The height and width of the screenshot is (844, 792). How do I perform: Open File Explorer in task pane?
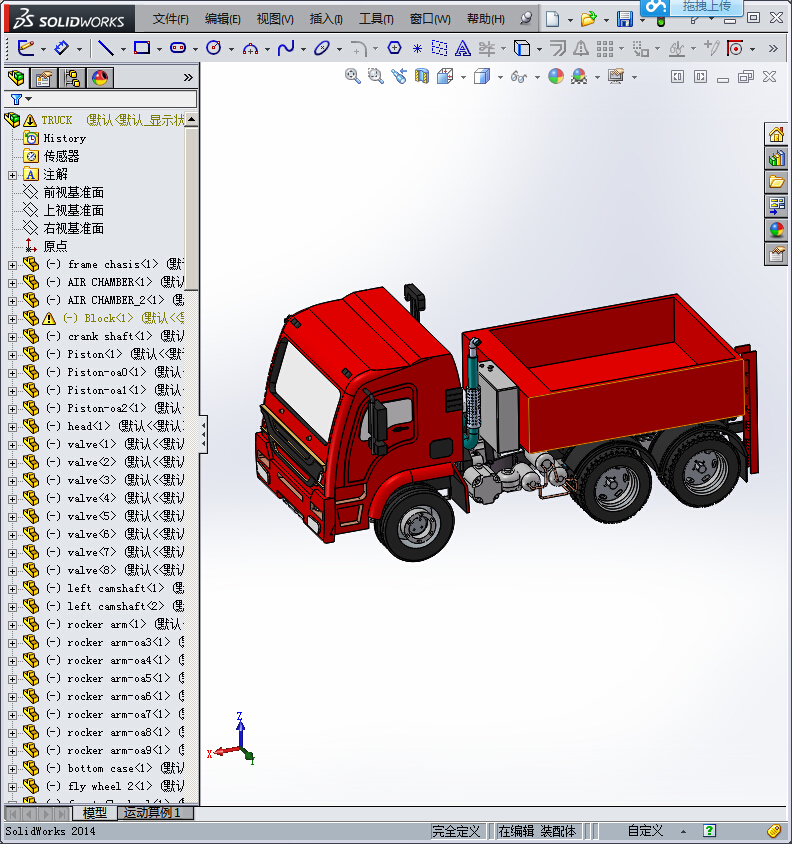click(x=776, y=182)
